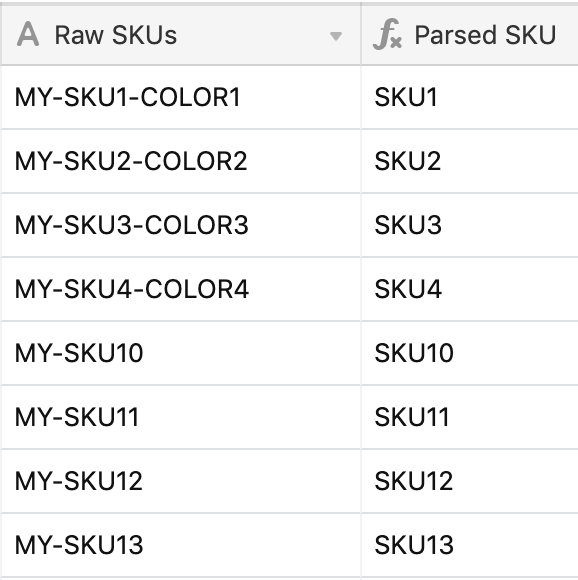Click the MY-SKU2-COLOR2 cell

click(180, 162)
